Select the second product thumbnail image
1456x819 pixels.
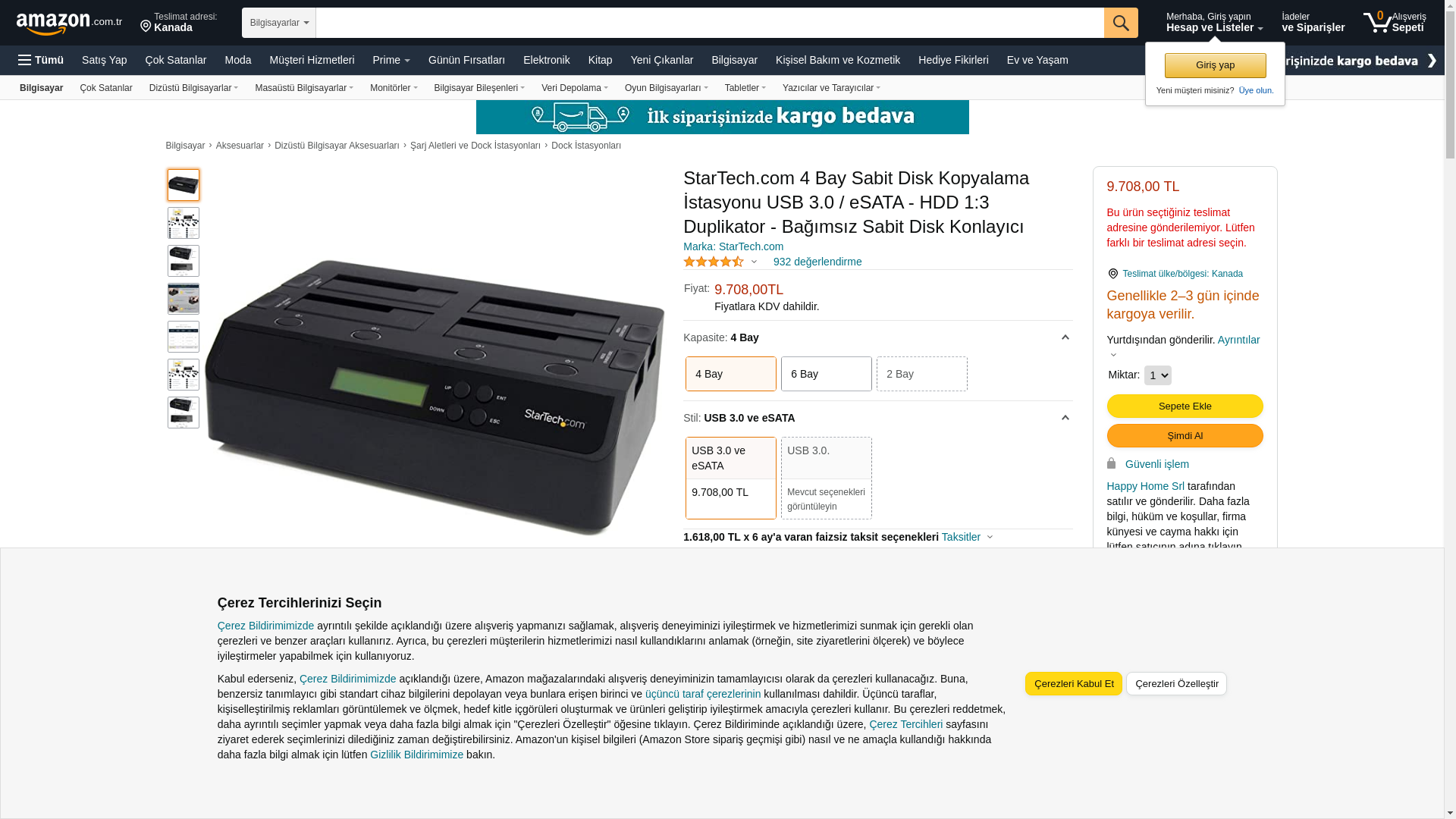pos(184,223)
